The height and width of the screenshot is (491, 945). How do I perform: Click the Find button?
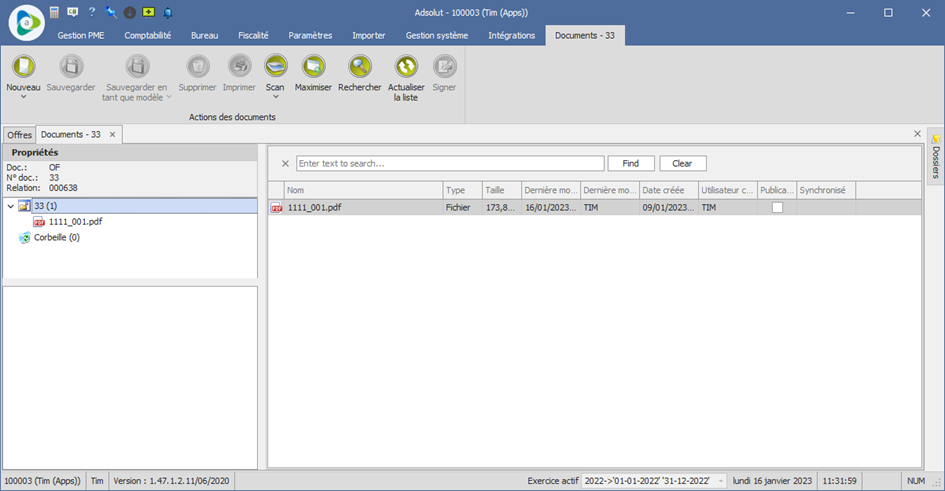point(630,163)
